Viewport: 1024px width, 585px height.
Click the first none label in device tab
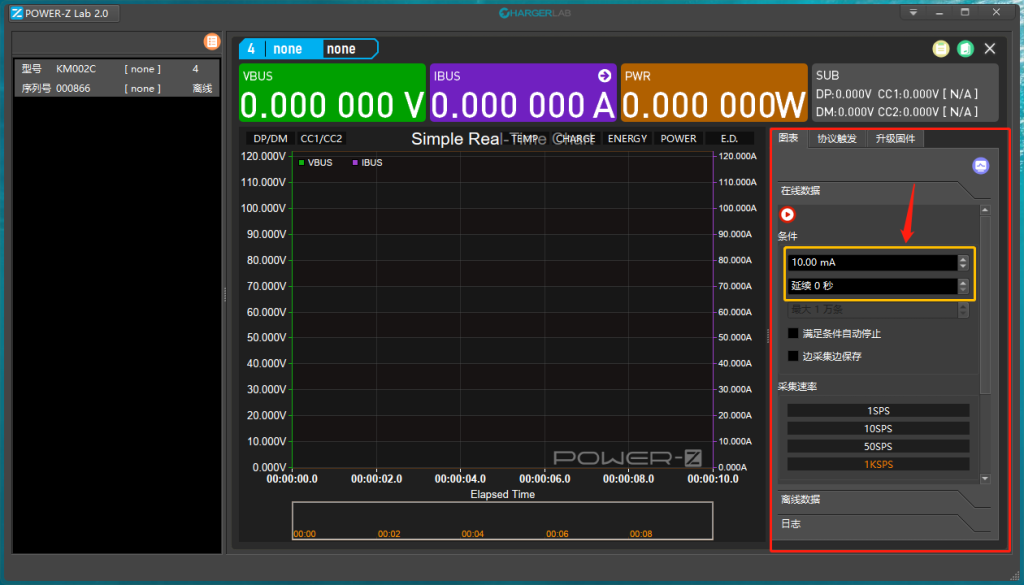(287, 49)
